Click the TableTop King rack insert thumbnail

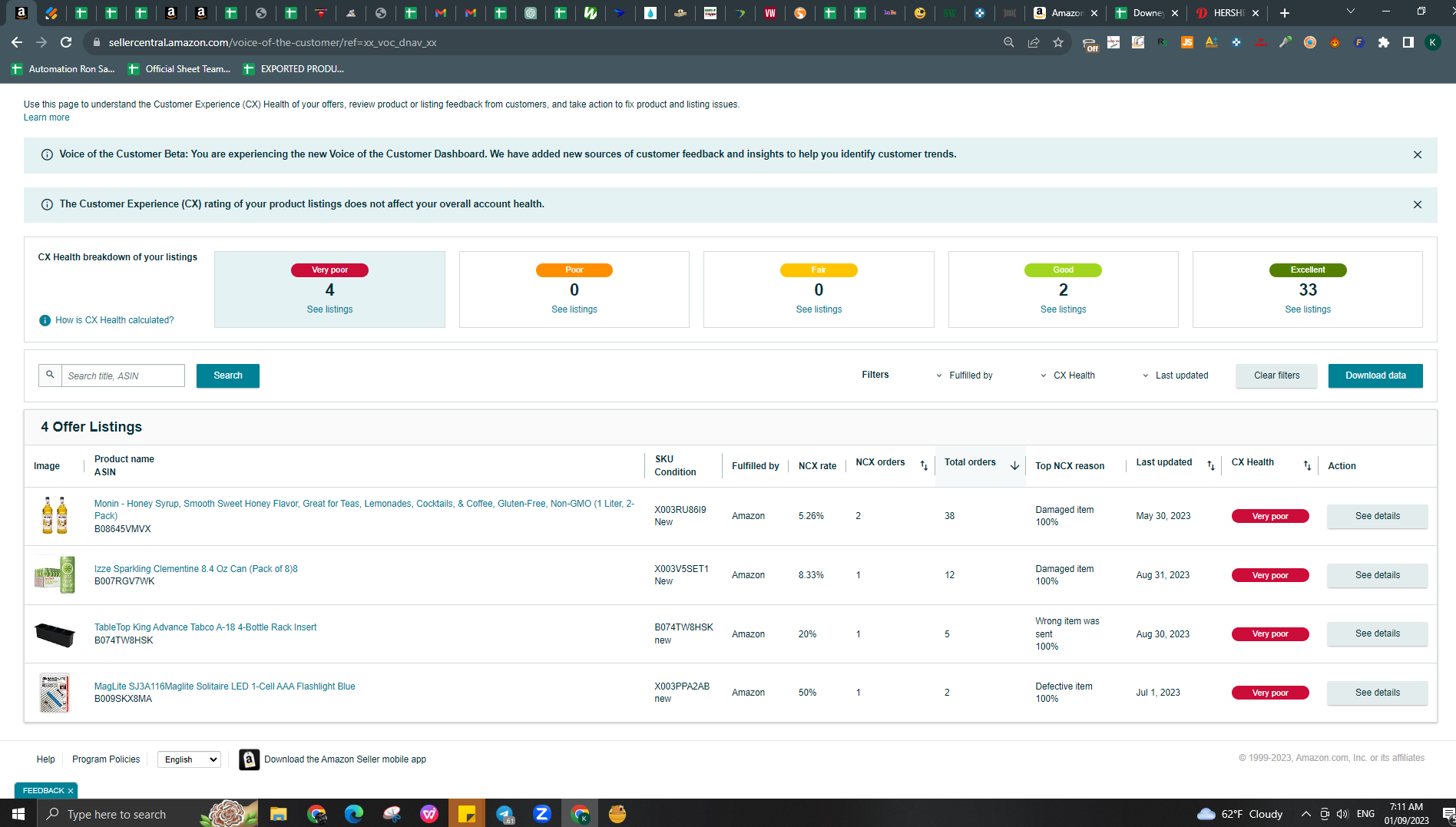(55, 634)
